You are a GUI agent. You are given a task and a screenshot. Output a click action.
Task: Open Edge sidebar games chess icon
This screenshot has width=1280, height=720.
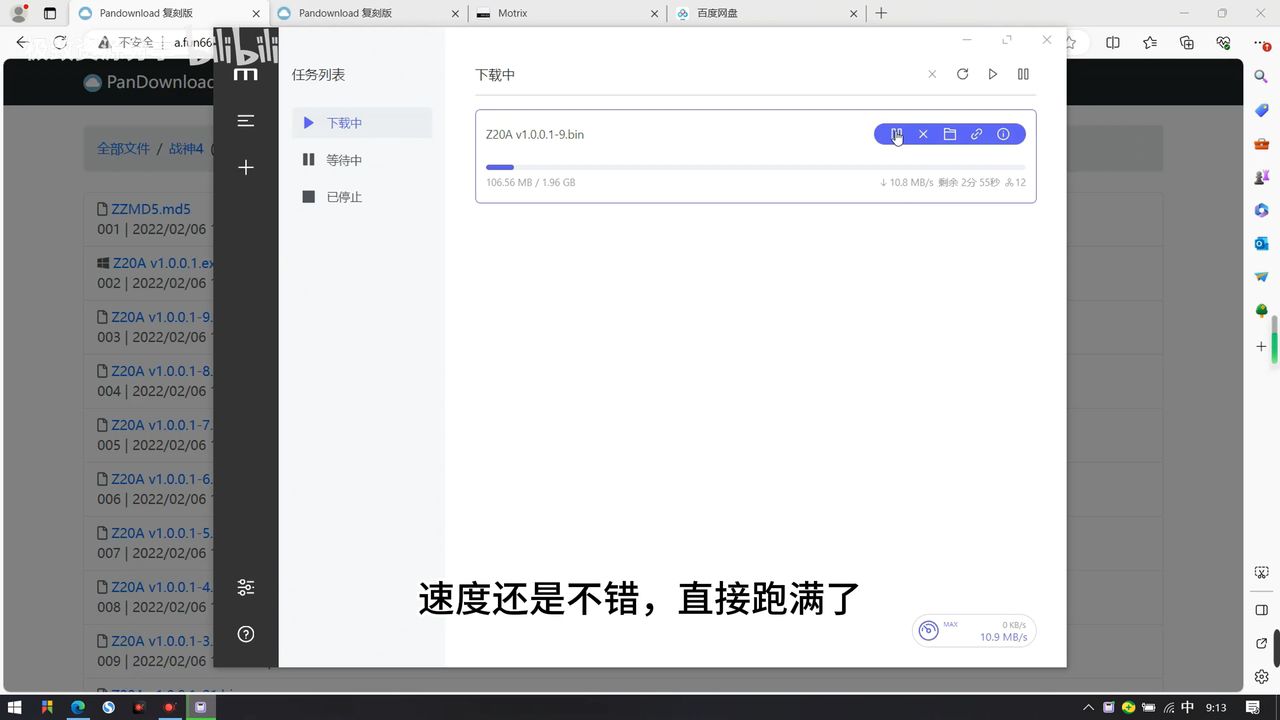point(1262,177)
